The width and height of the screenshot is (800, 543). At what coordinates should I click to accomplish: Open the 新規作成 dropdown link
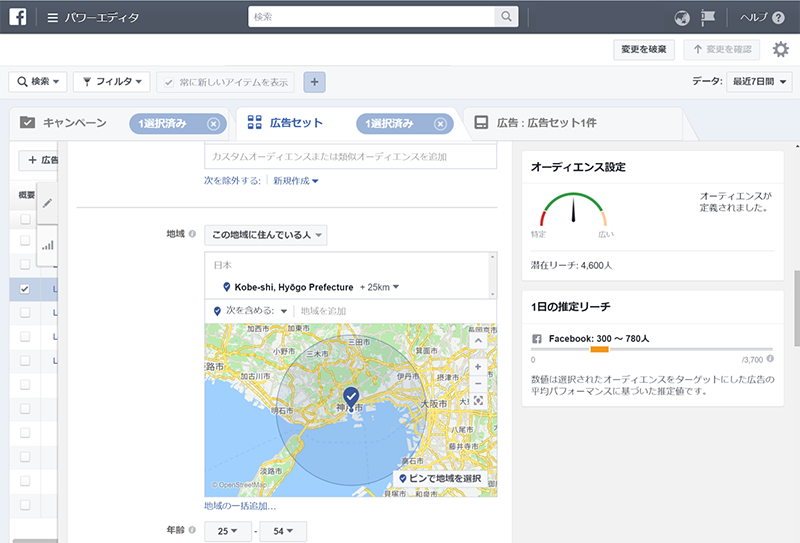pos(295,181)
